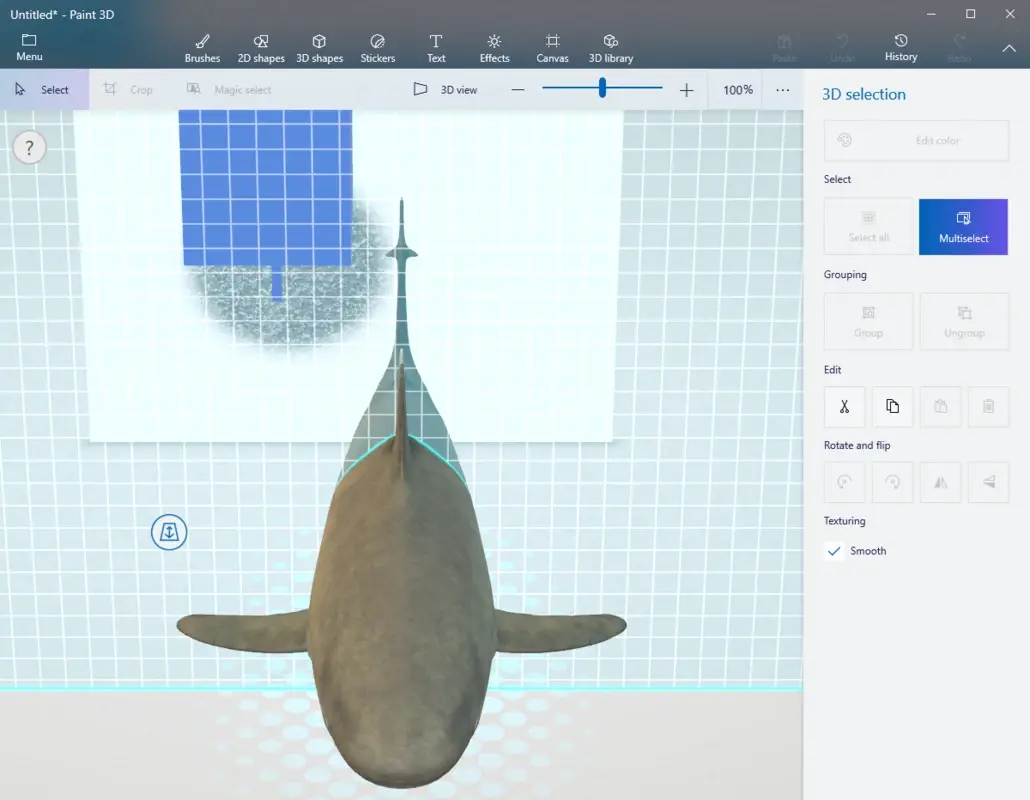Screen dimensions: 1030x800
Task: Adjust the zoom slider
Action: pos(601,88)
